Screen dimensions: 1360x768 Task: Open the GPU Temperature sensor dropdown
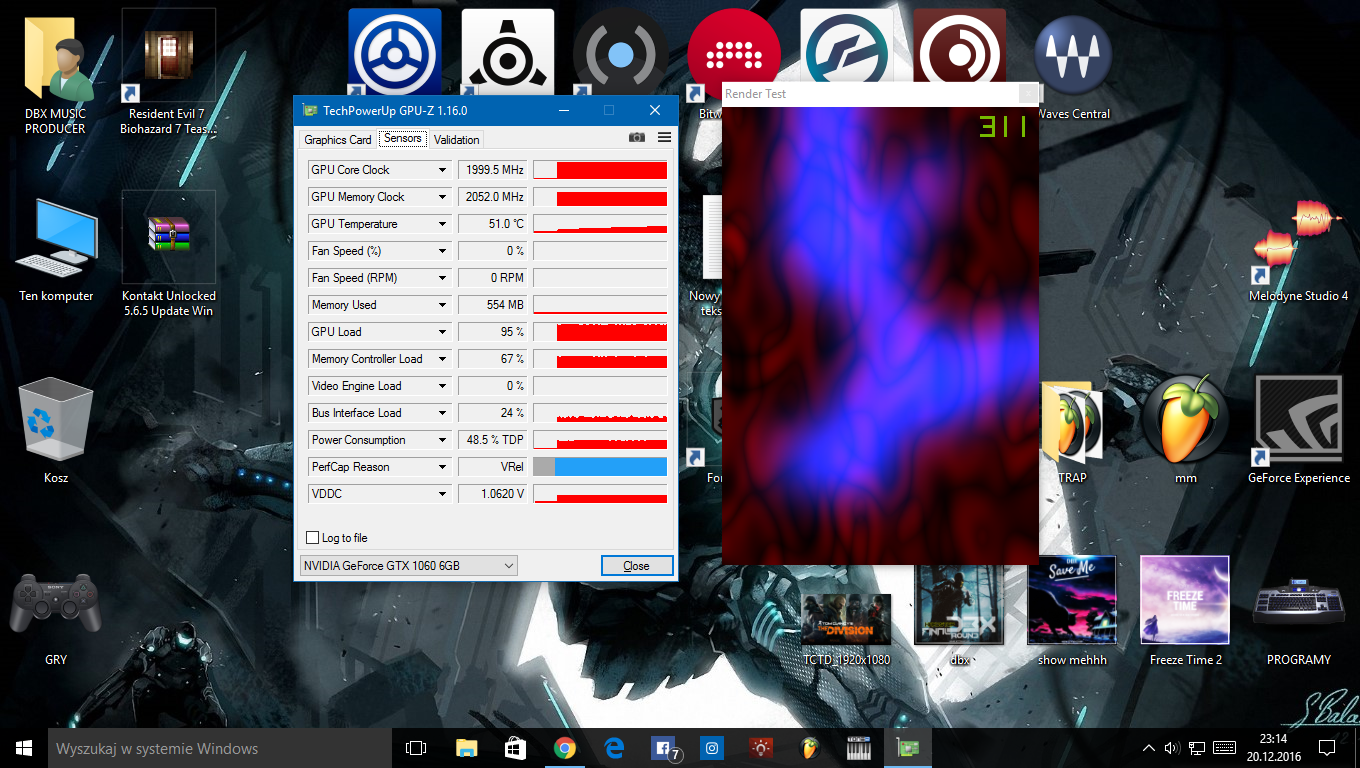(x=442, y=224)
